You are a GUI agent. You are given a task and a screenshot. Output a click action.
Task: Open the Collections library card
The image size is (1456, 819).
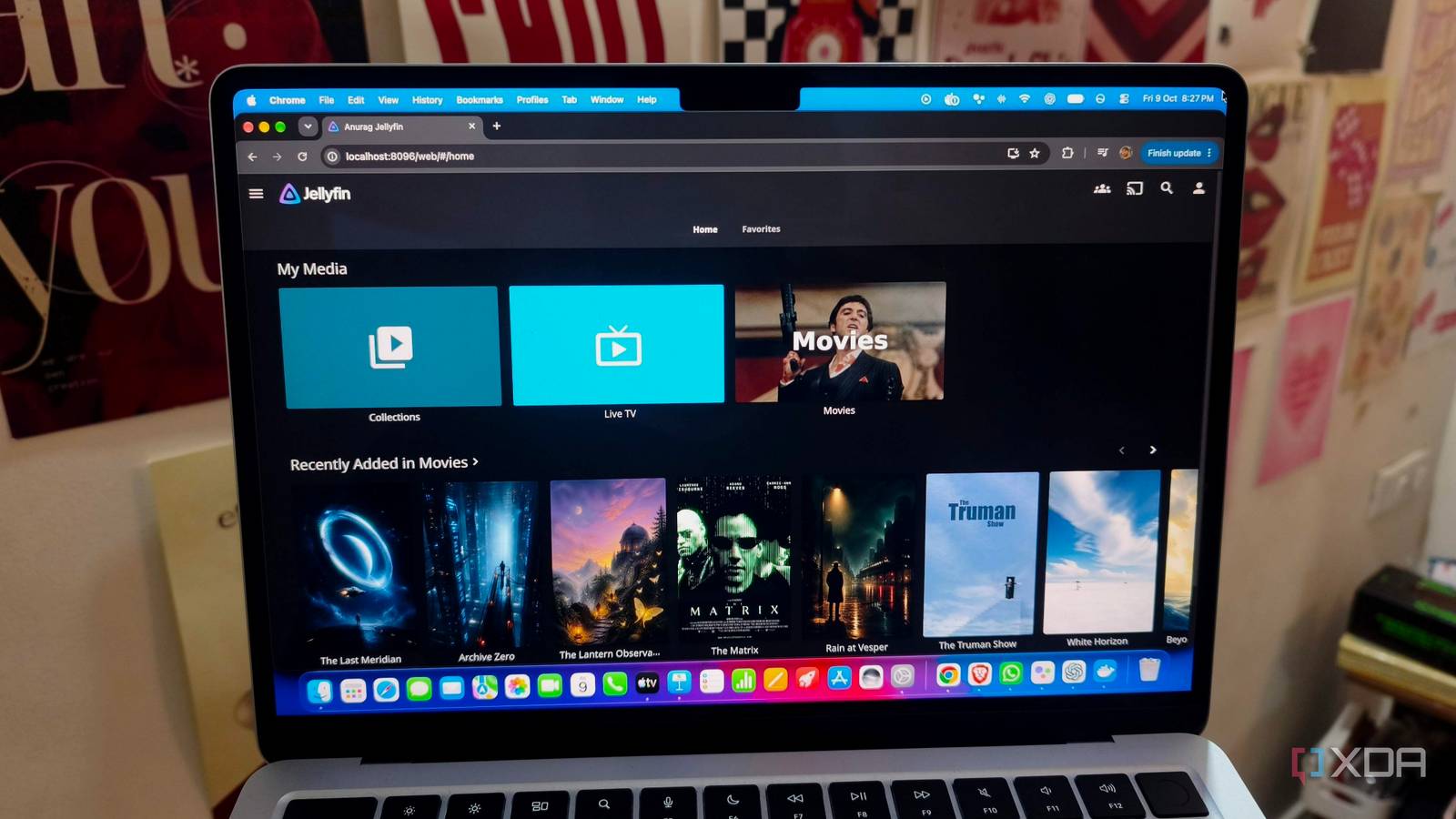pos(390,347)
